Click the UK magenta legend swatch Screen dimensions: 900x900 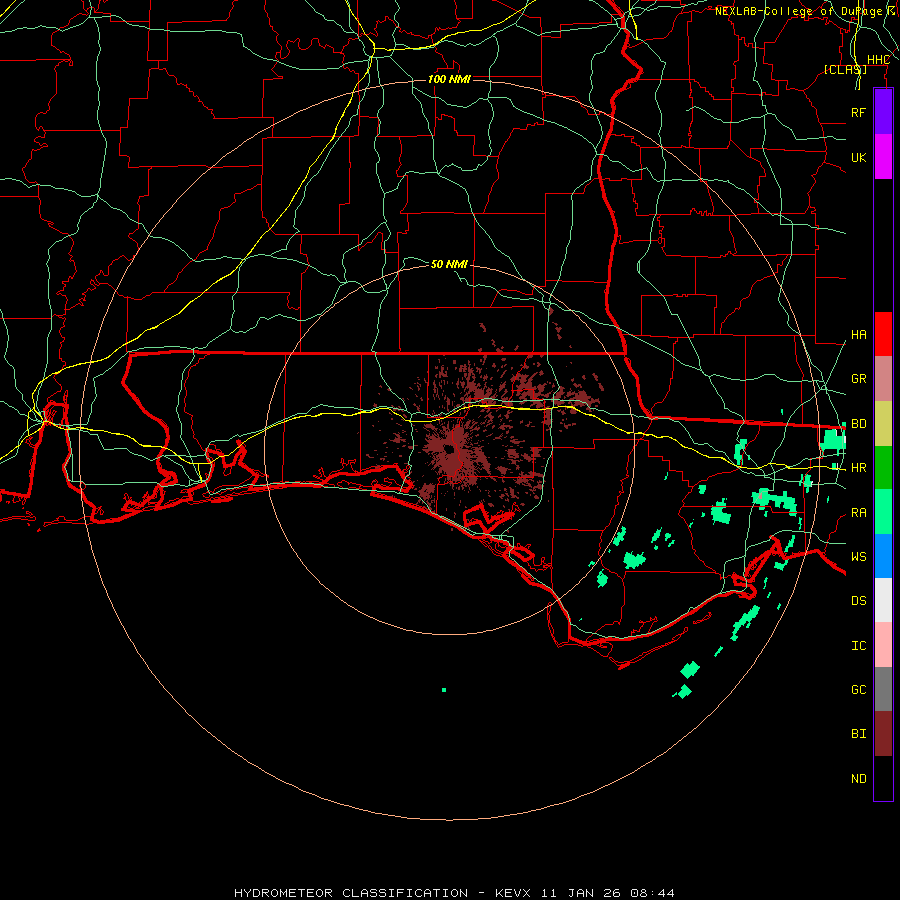(x=883, y=157)
